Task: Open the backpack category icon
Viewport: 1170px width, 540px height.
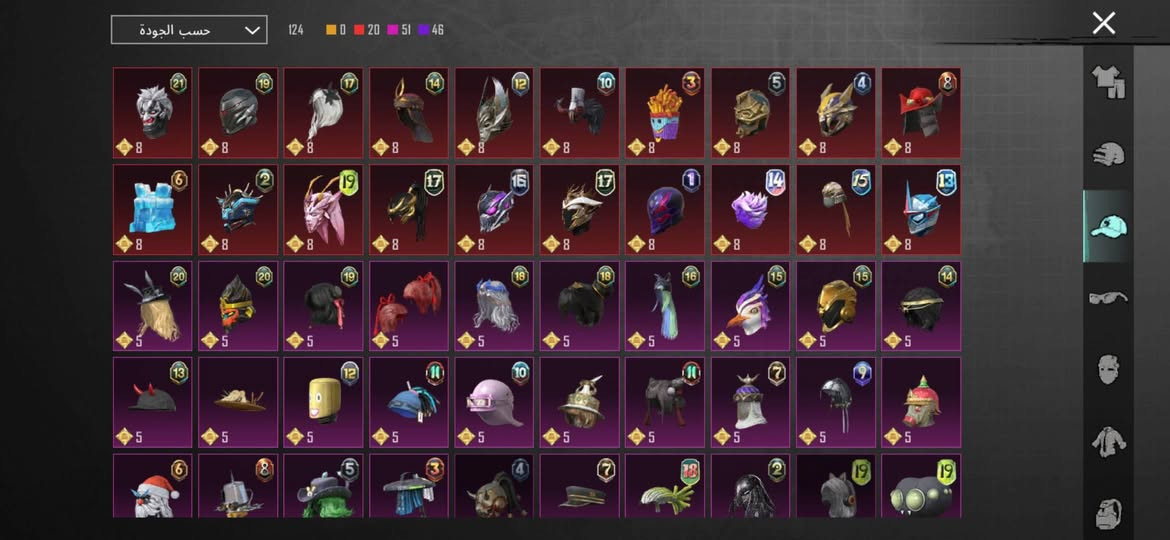Action: (1108, 514)
